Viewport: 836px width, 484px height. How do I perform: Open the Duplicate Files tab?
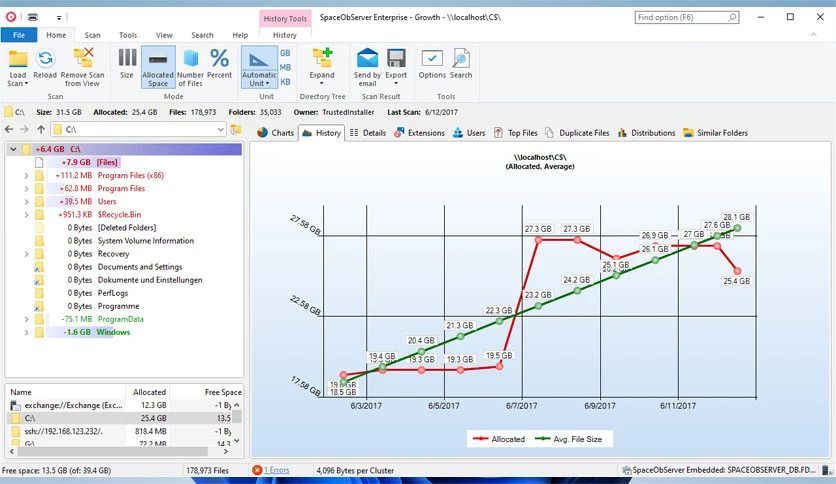[577, 133]
